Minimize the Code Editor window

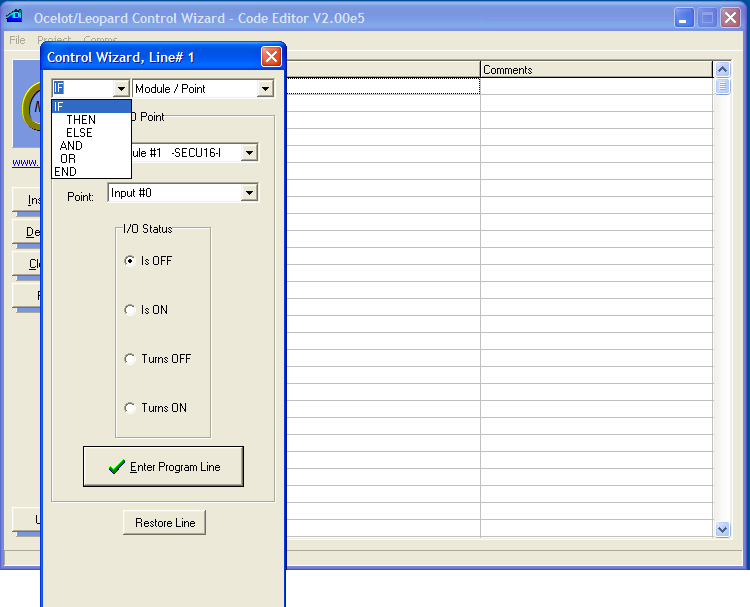[684, 18]
